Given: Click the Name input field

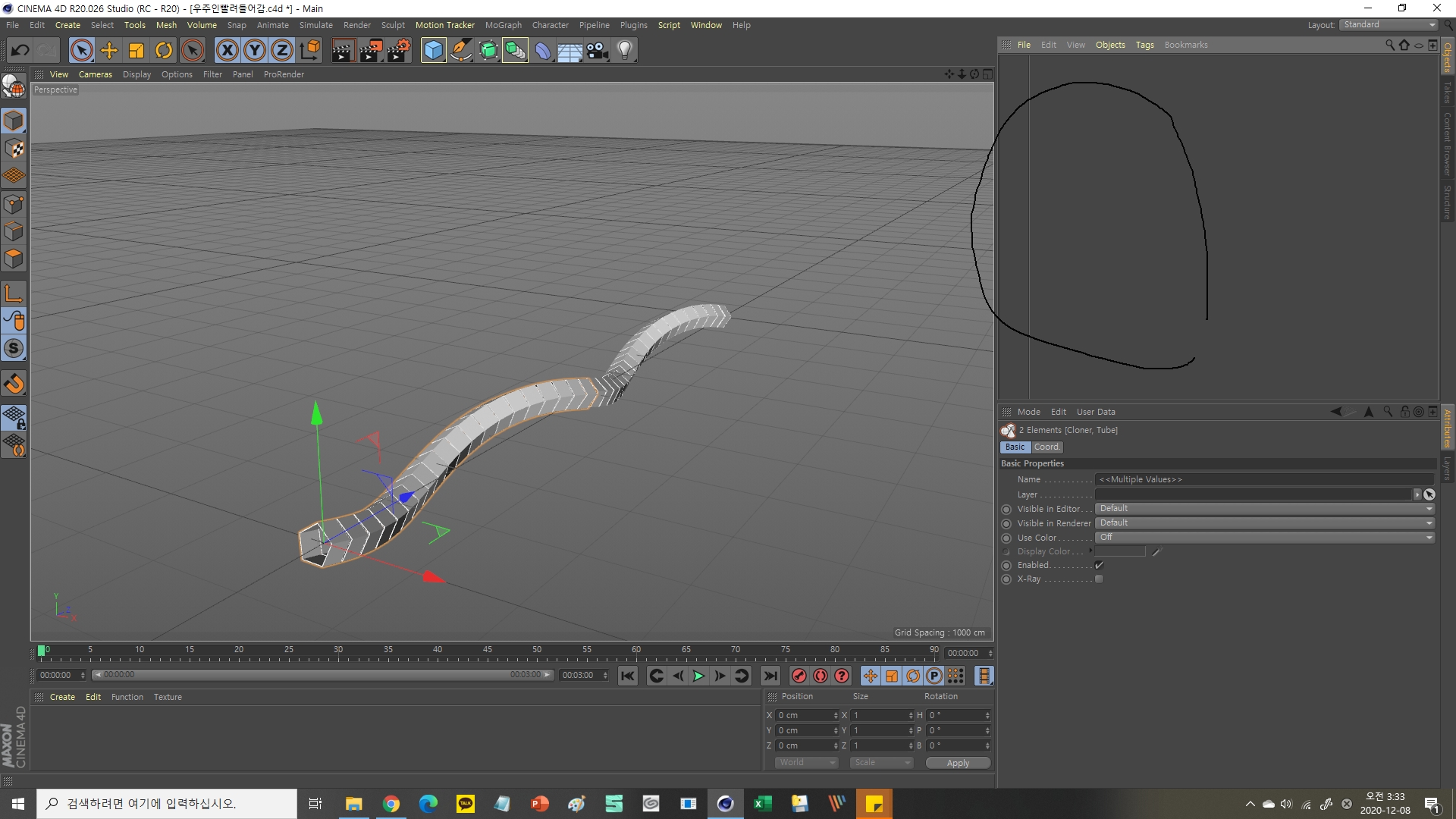Looking at the screenshot, I should pyautogui.click(x=1265, y=479).
